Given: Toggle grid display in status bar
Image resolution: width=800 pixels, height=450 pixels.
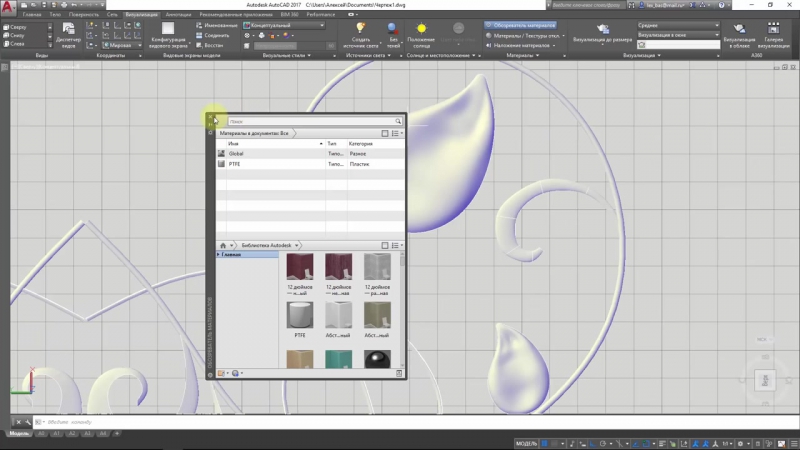Looking at the screenshot, I should [544, 443].
